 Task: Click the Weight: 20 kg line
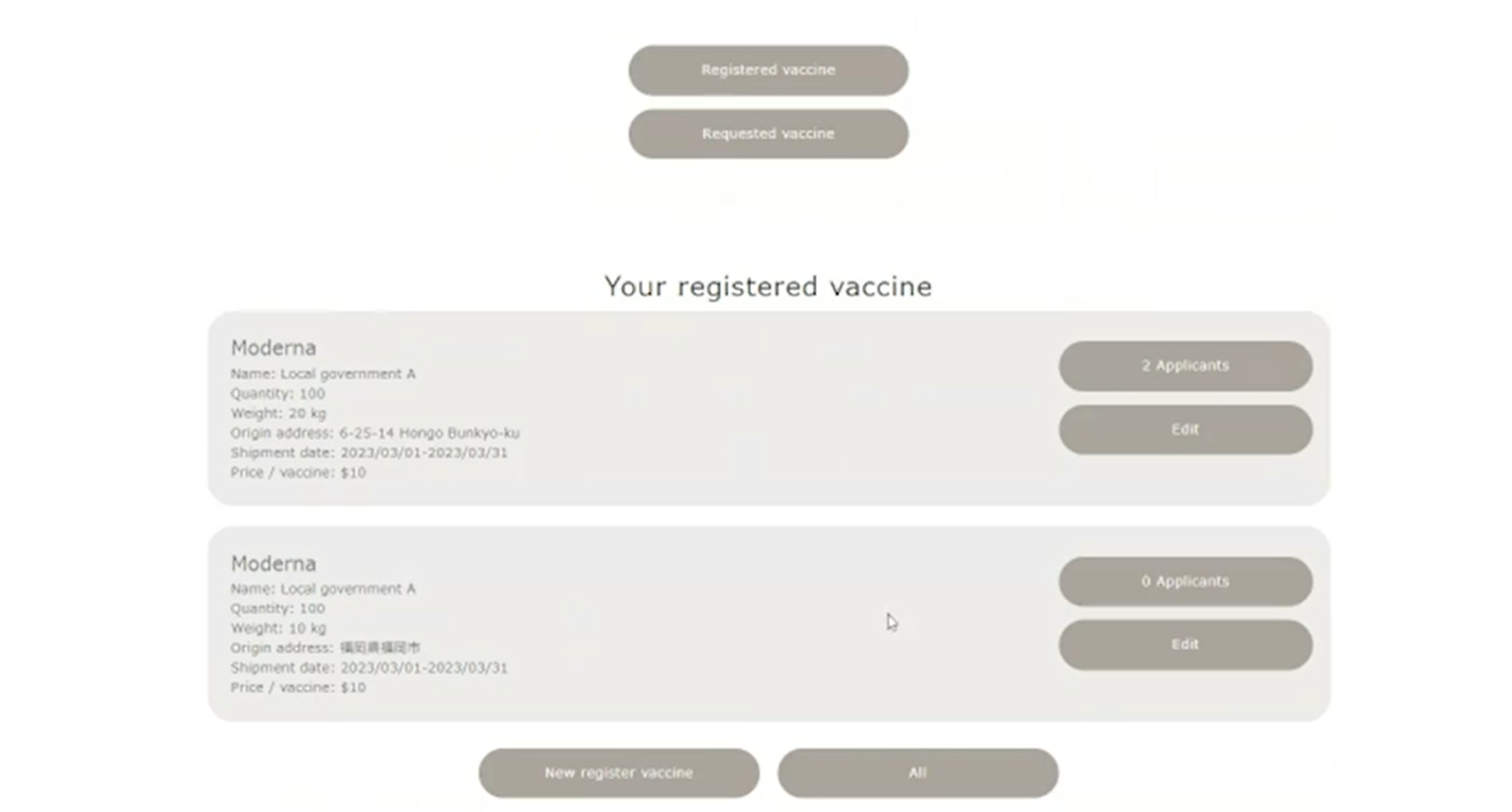(x=279, y=413)
